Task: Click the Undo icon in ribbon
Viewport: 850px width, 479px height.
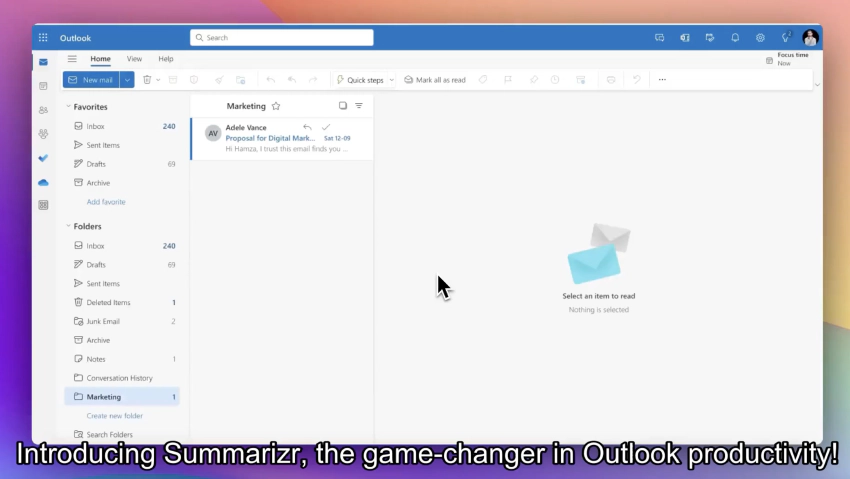Action: click(637, 80)
